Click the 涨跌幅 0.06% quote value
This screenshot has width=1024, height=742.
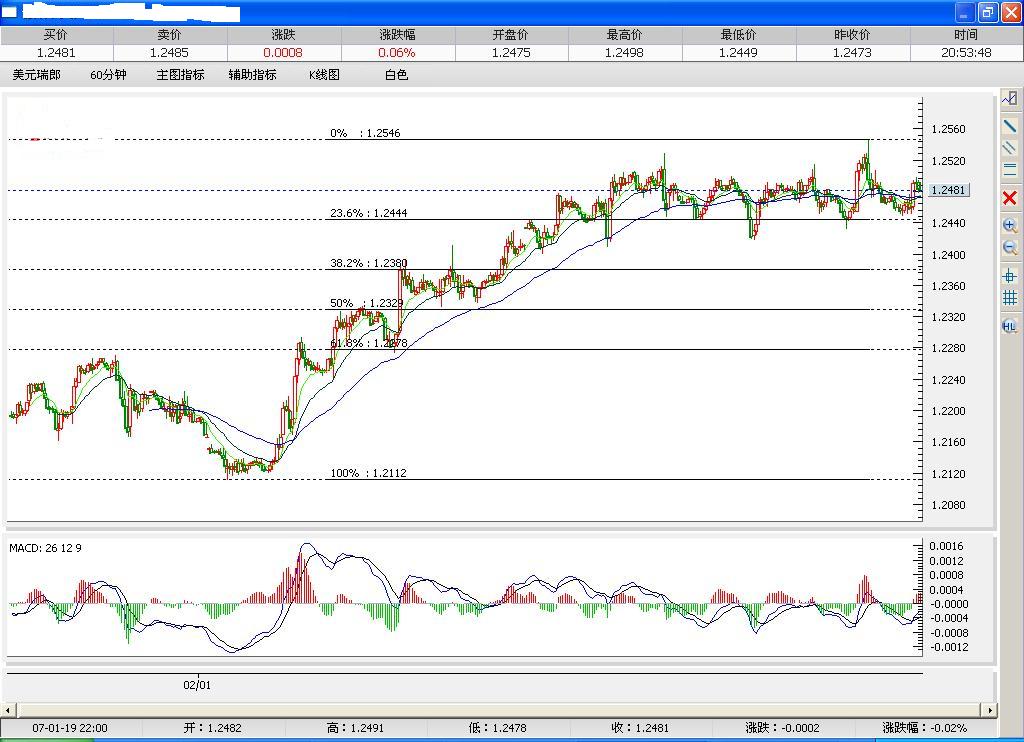(396, 49)
